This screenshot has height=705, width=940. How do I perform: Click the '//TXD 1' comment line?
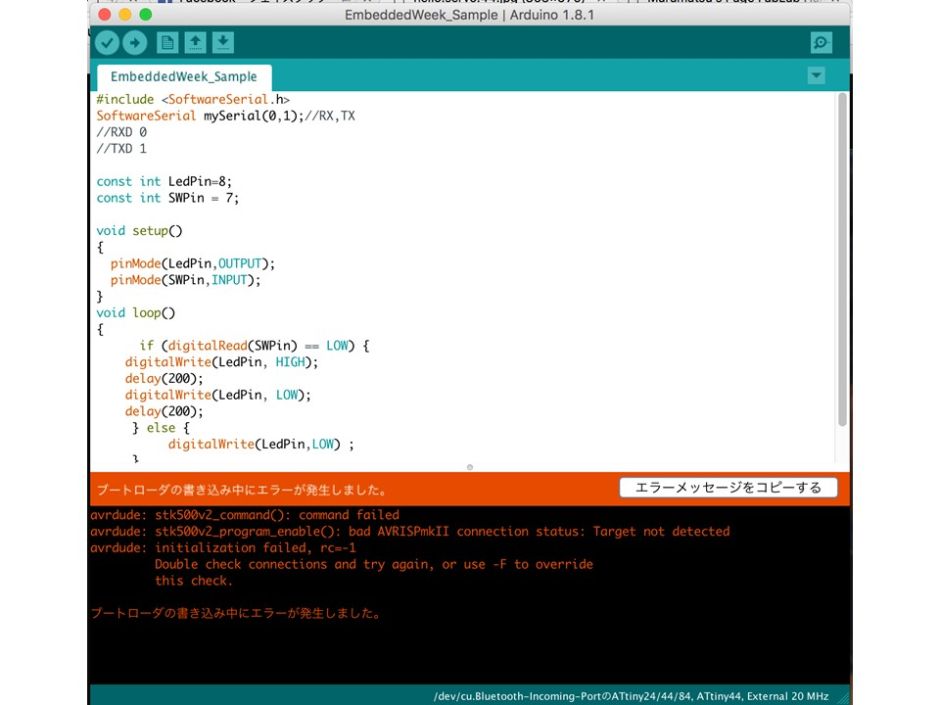point(121,149)
